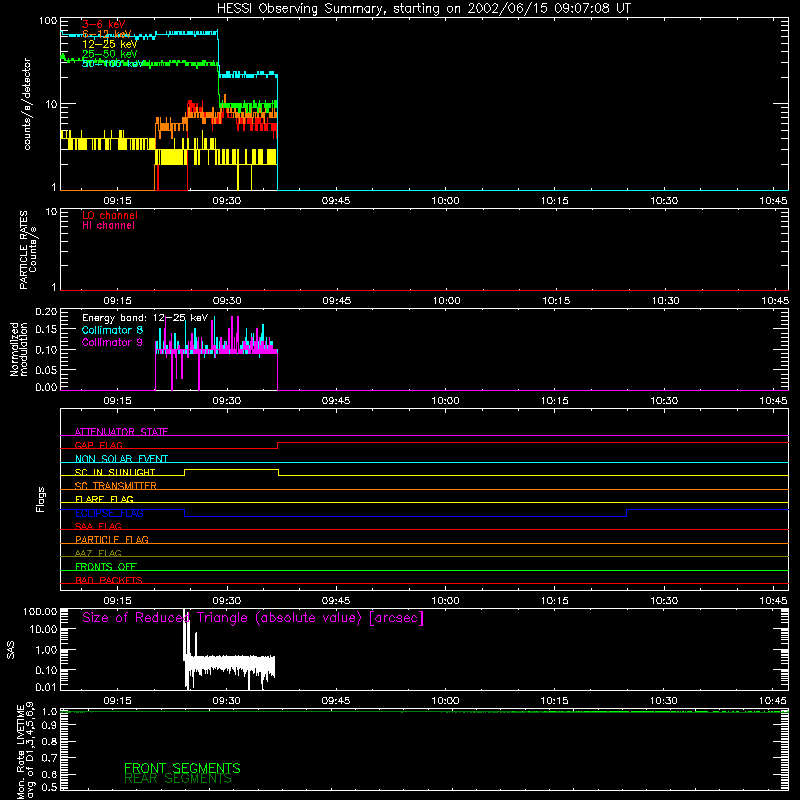Click the vertical Flags axis label
The width and height of the screenshot is (800, 800).
click(x=41, y=499)
